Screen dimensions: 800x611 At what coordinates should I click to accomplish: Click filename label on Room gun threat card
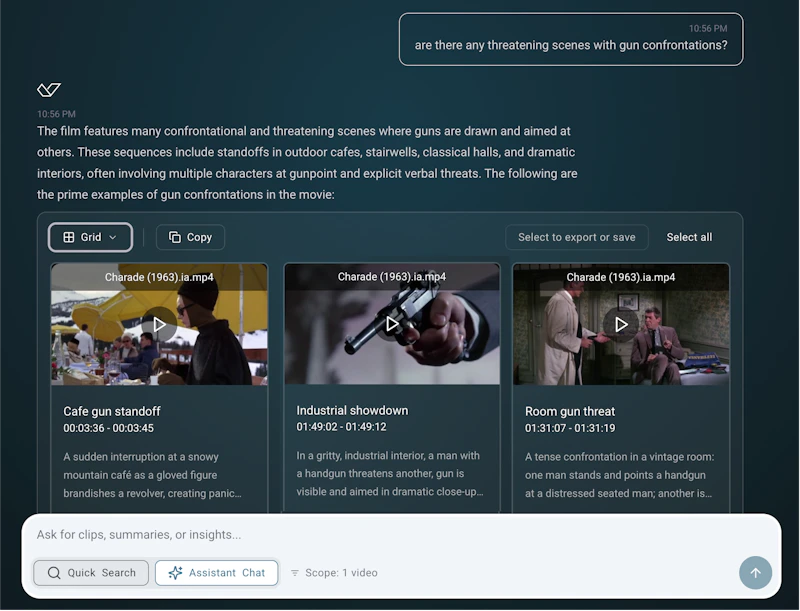pos(621,277)
